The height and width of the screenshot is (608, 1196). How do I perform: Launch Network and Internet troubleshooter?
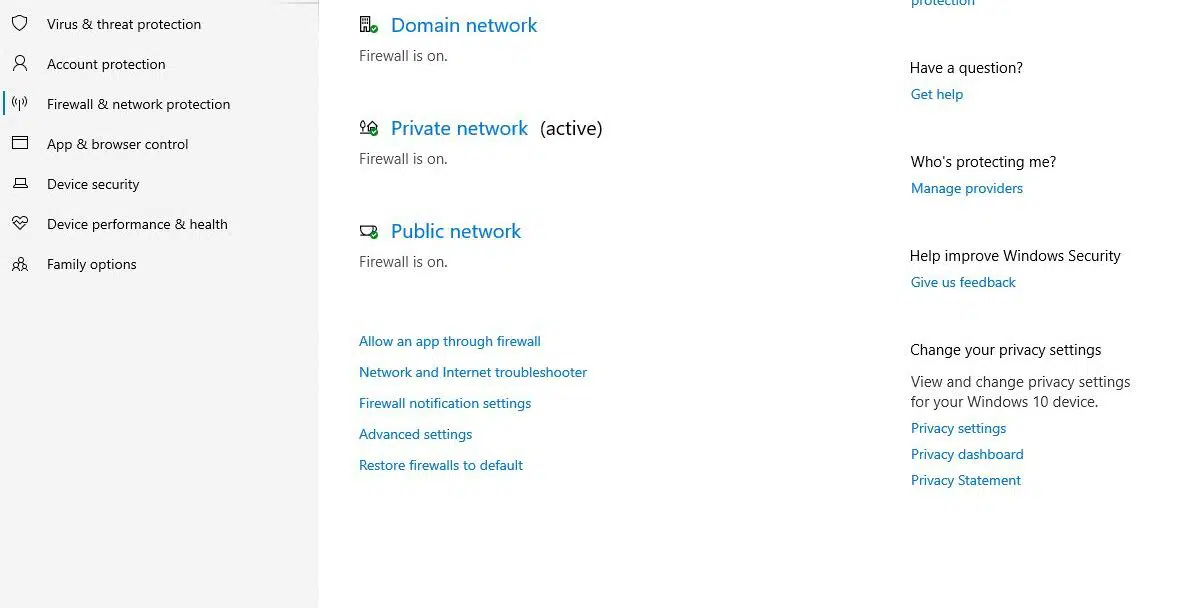coord(473,372)
